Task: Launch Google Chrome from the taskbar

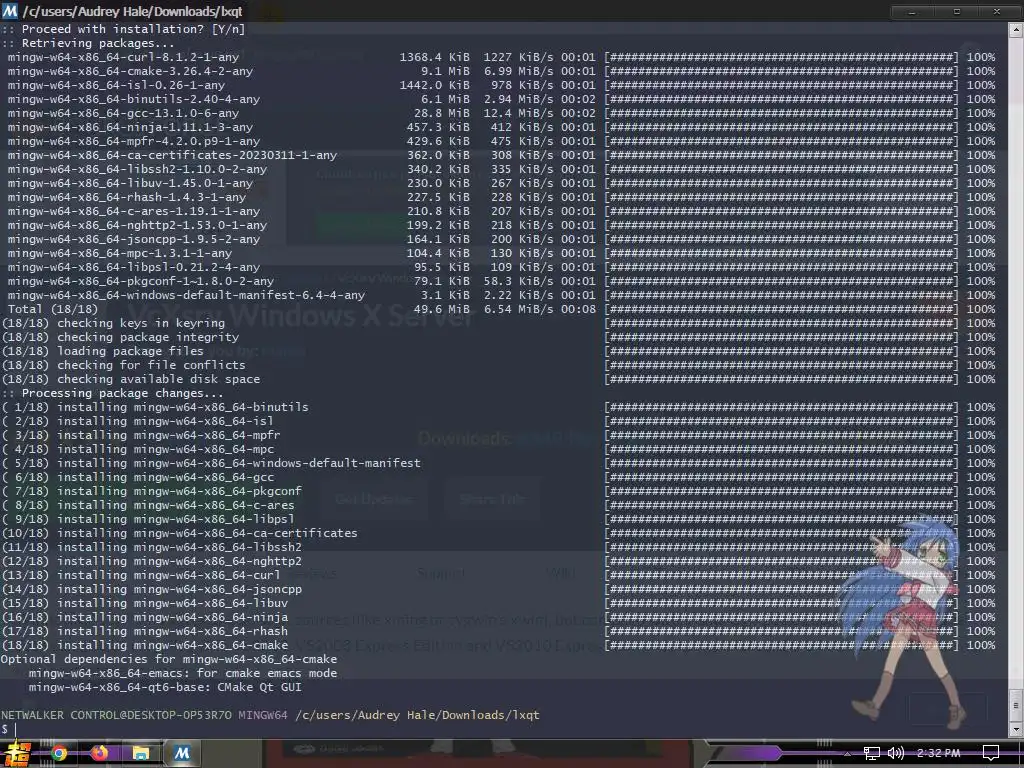Action: [59, 754]
